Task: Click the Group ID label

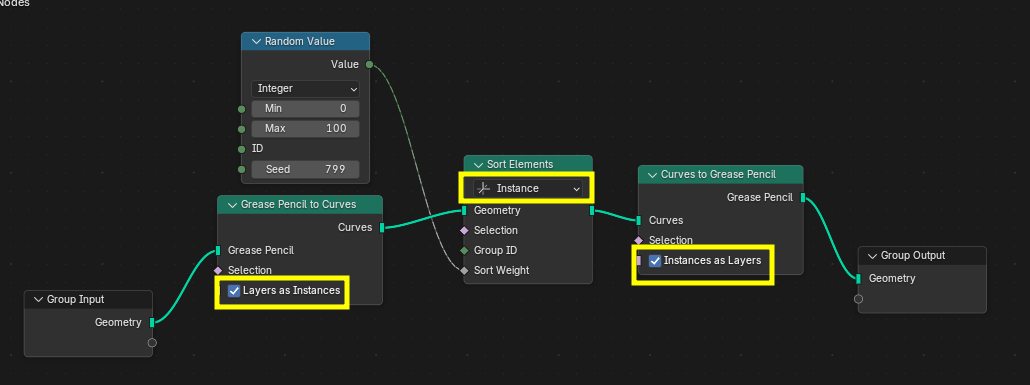Action: click(x=495, y=250)
